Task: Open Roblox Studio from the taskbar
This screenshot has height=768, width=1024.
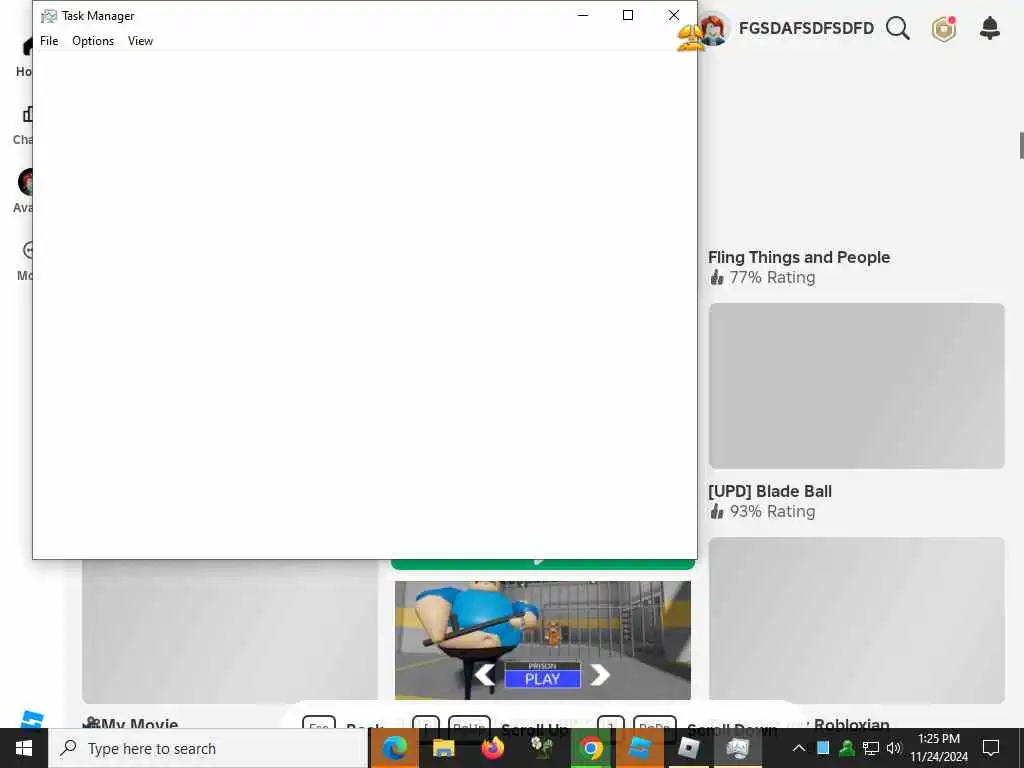Action: click(x=639, y=748)
